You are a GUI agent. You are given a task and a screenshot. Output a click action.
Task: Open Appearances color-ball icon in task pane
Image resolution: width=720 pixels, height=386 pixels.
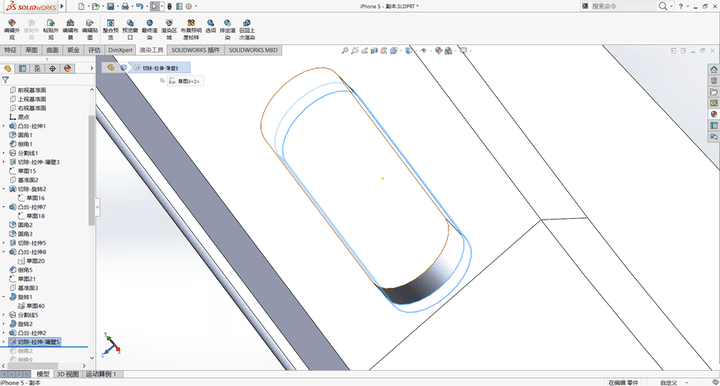pos(714,114)
